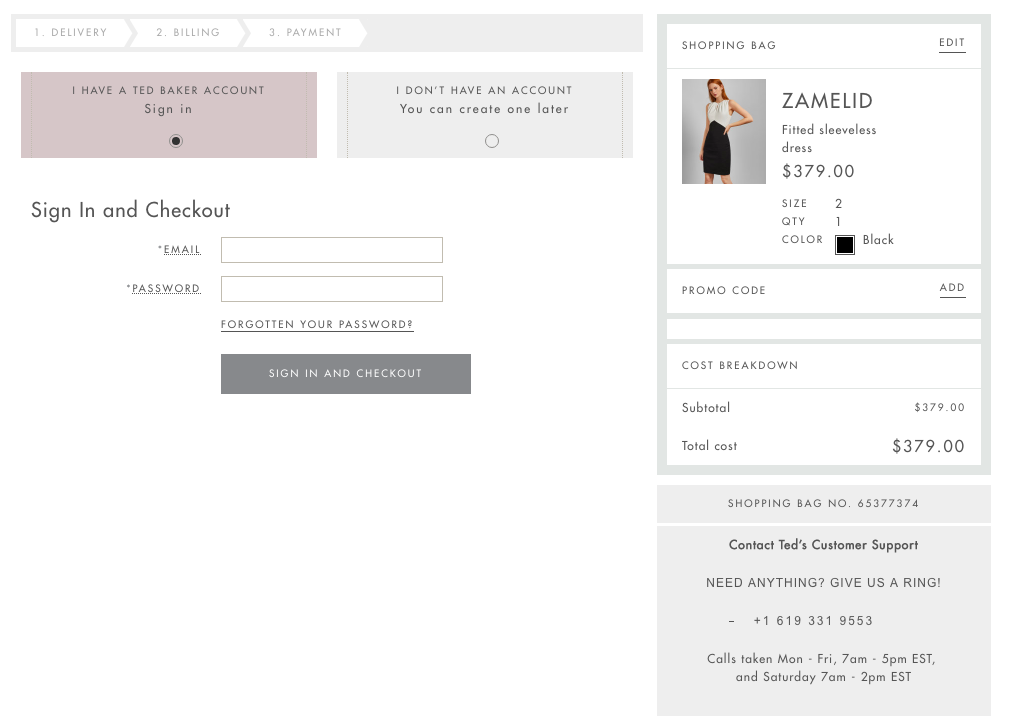Call the +1 619 331 9553 support number
Image resolution: width=1009 pixels, height=728 pixels.
pos(813,621)
